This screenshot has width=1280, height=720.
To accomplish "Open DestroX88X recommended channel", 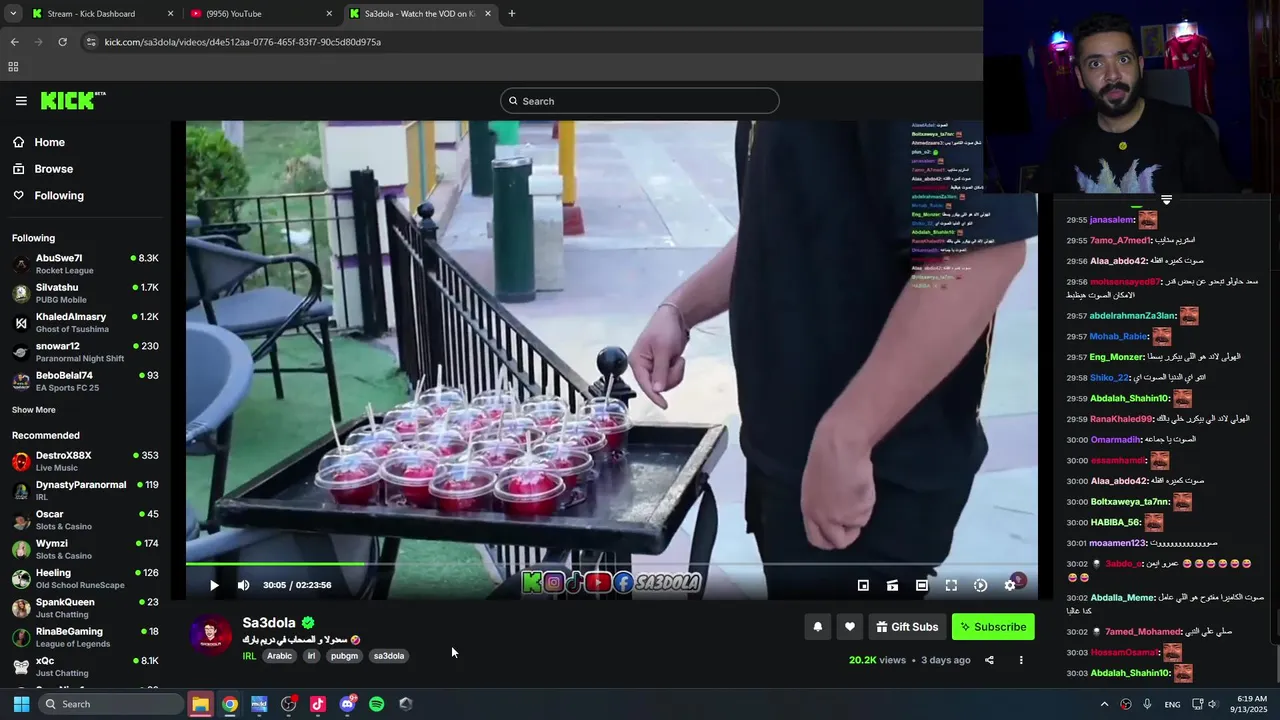I will (84, 461).
